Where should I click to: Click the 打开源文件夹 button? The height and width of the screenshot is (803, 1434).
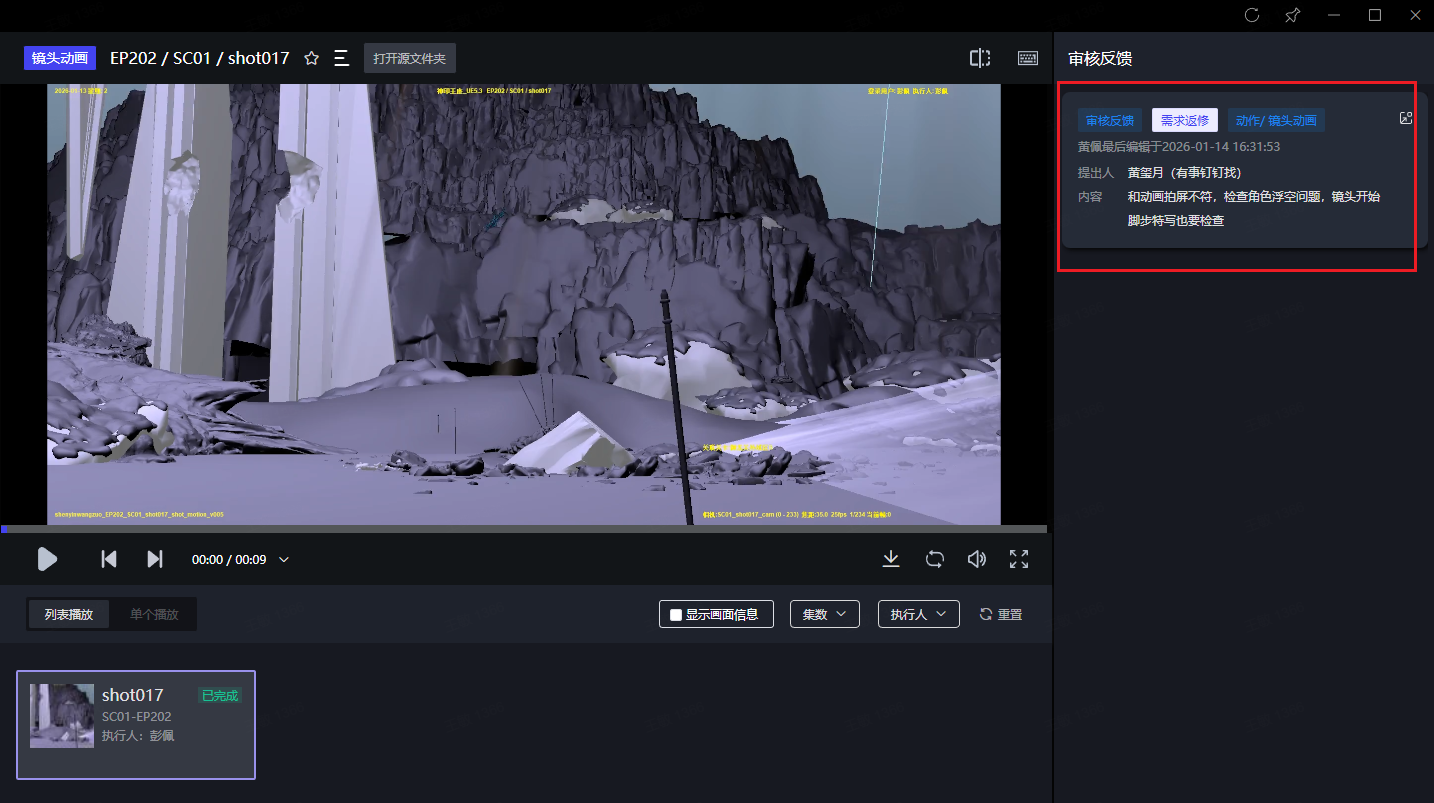point(409,58)
